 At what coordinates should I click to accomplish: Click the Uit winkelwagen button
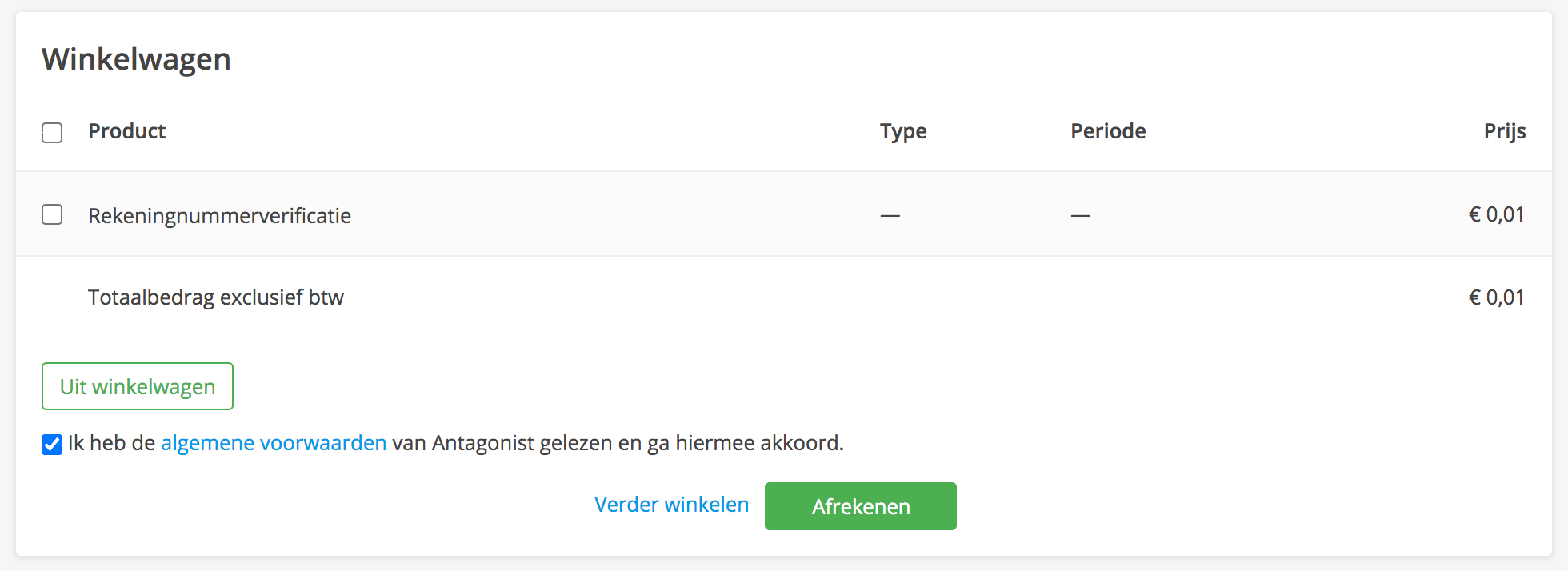[x=137, y=386]
